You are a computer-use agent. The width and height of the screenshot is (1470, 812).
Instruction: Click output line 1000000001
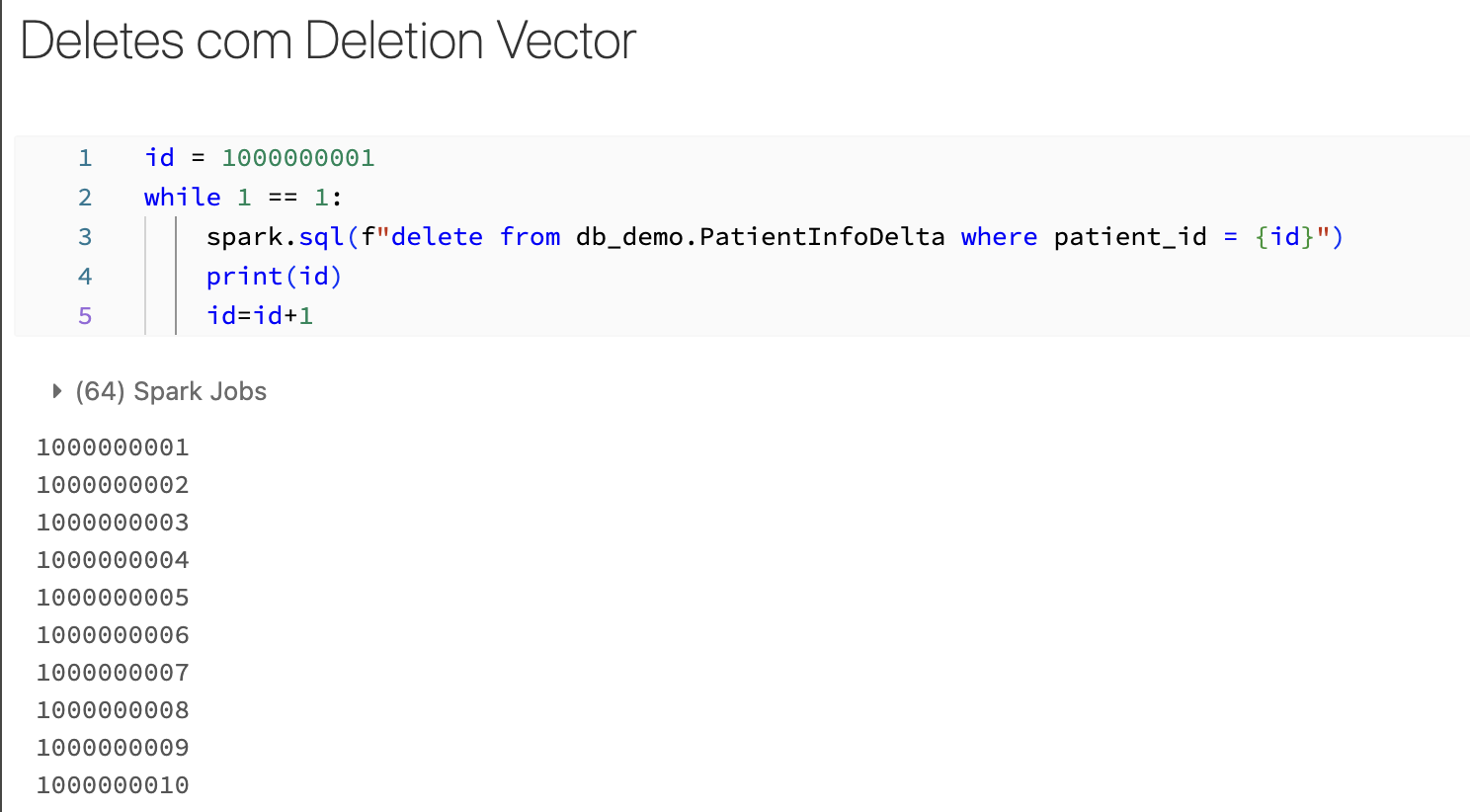[x=113, y=447]
